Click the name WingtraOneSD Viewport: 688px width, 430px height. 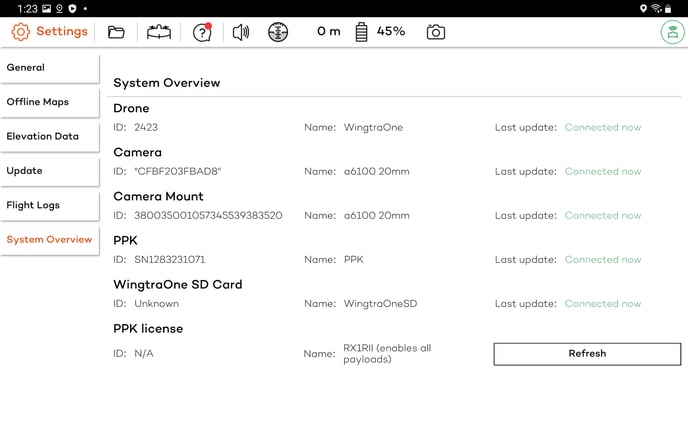[x=380, y=304]
